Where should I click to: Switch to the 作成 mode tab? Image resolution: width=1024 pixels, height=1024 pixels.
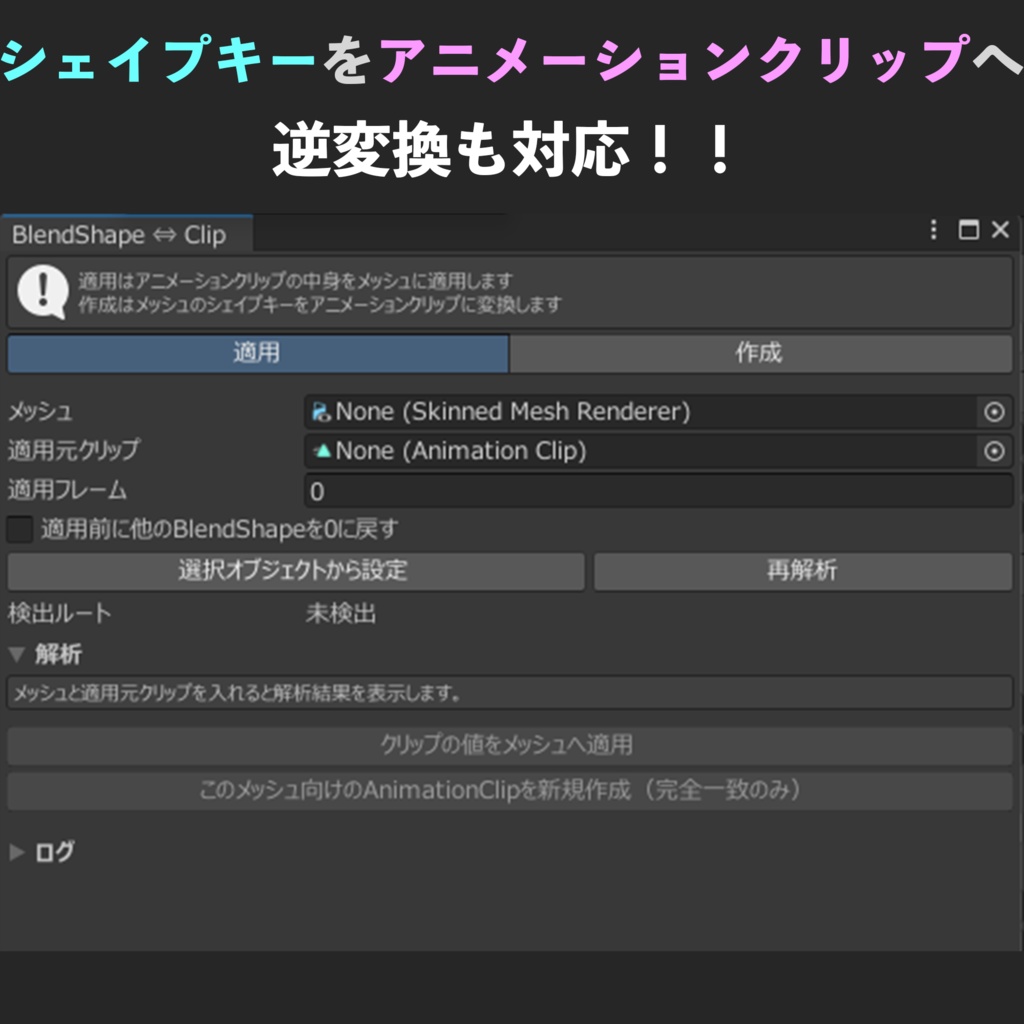[x=761, y=353]
